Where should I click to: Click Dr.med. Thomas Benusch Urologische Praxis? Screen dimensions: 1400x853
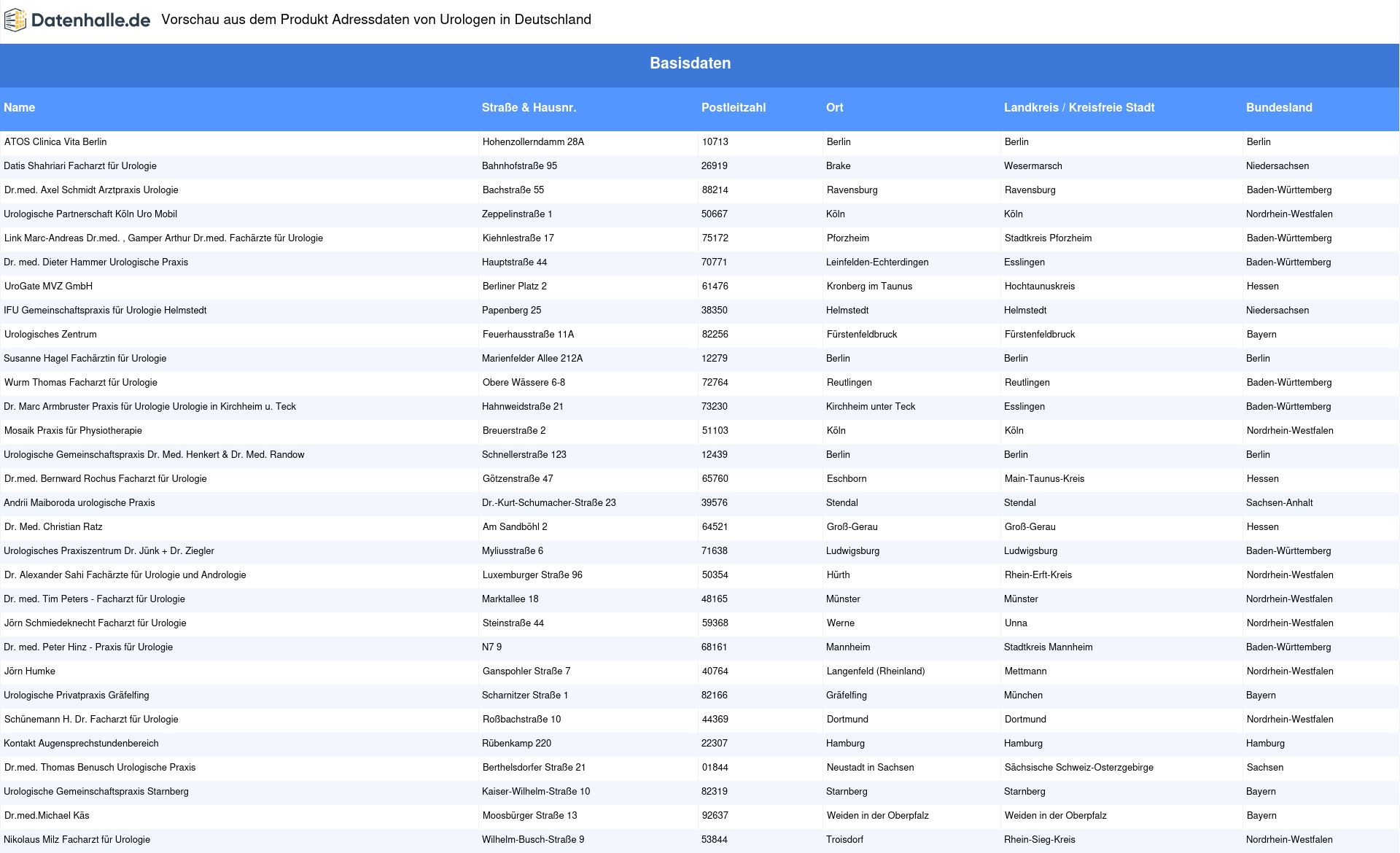(x=100, y=767)
